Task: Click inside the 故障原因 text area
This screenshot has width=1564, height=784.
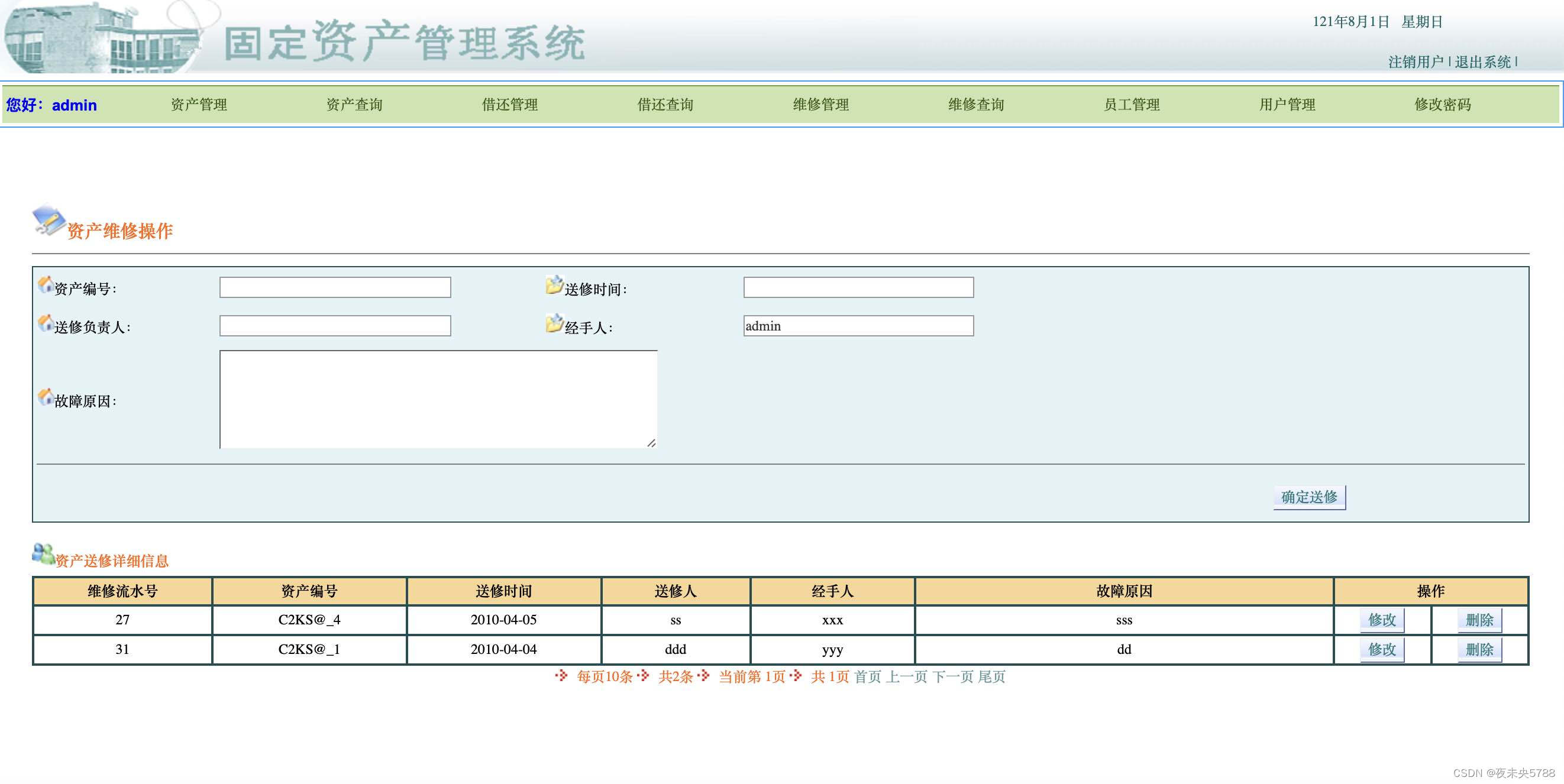Action: pos(438,399)
